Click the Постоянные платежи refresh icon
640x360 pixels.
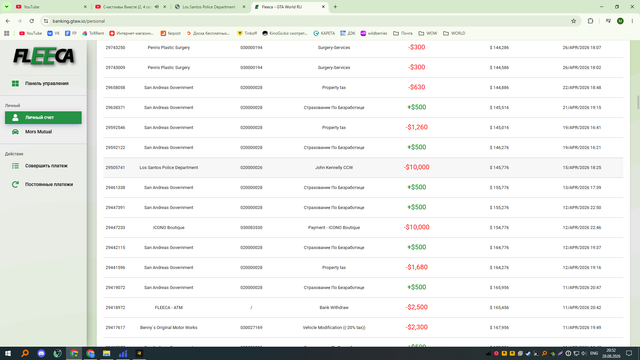pos(15,184)
